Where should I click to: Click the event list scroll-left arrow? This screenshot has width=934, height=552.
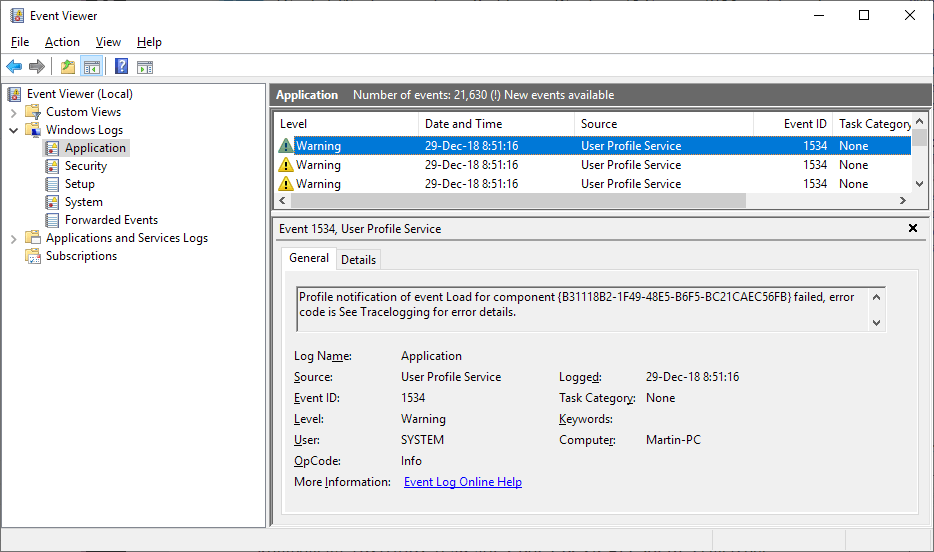[282, 201]
